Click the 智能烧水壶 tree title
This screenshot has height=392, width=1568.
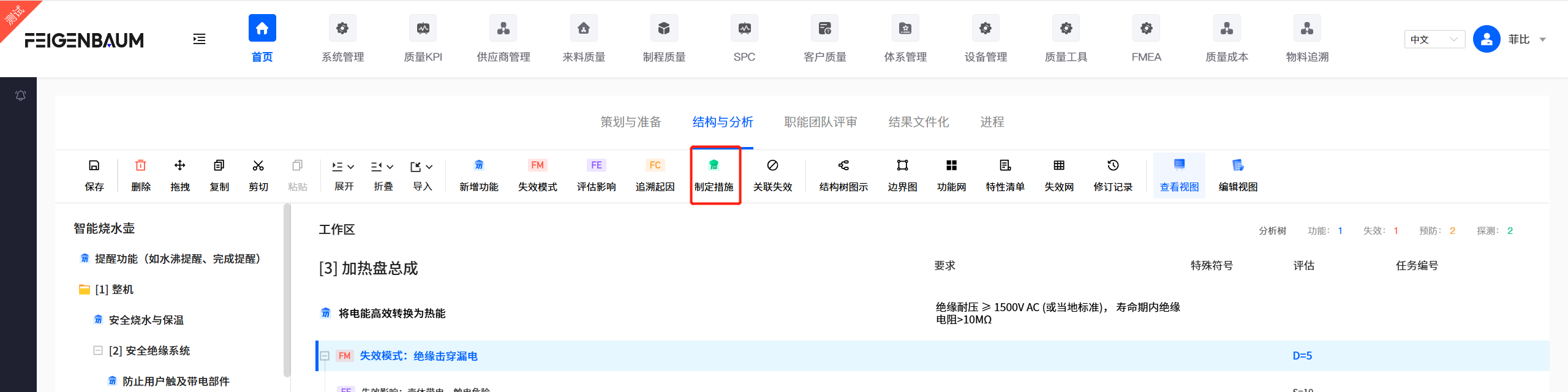click(x=104, y=228)
